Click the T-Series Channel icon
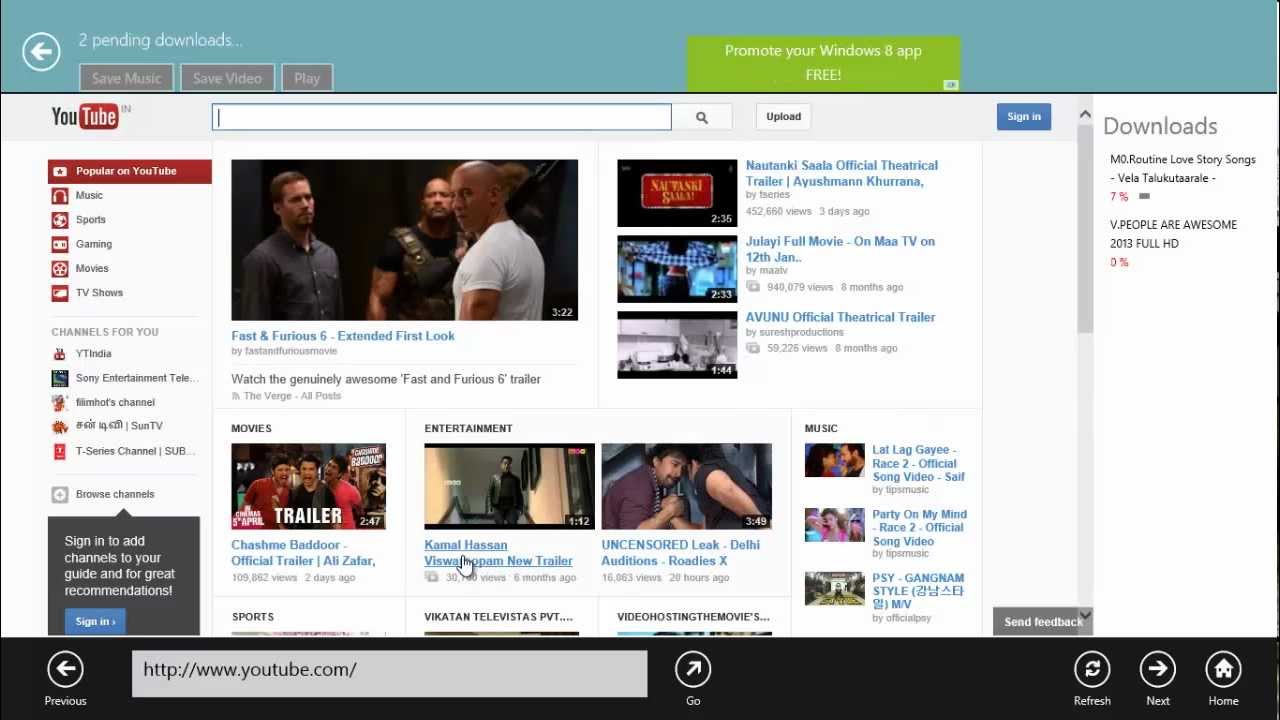This screenshot has height=720, width=1280. coord(60,451)
